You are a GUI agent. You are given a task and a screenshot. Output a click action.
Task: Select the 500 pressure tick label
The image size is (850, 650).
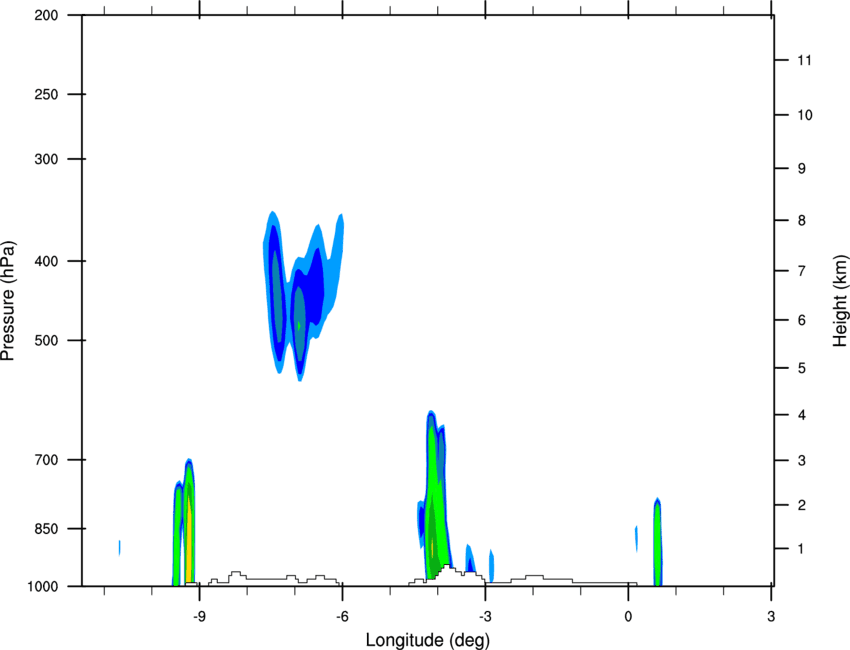point(46,340)
